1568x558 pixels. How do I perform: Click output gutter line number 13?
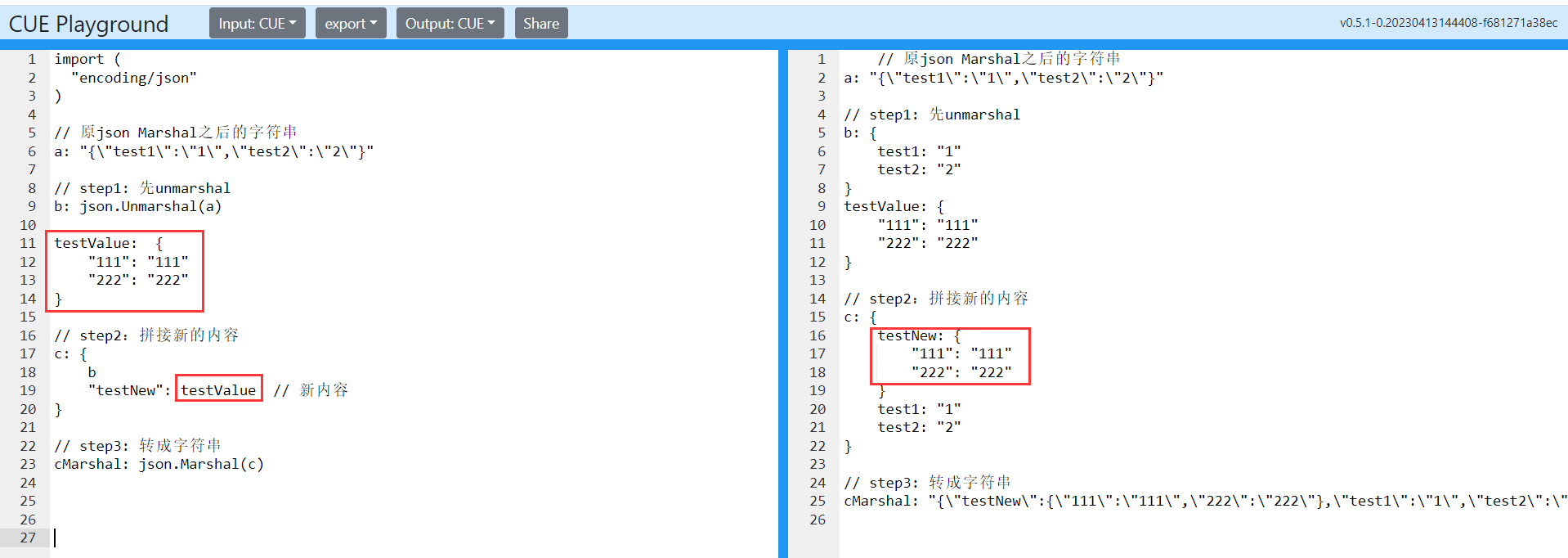(818, 280)
